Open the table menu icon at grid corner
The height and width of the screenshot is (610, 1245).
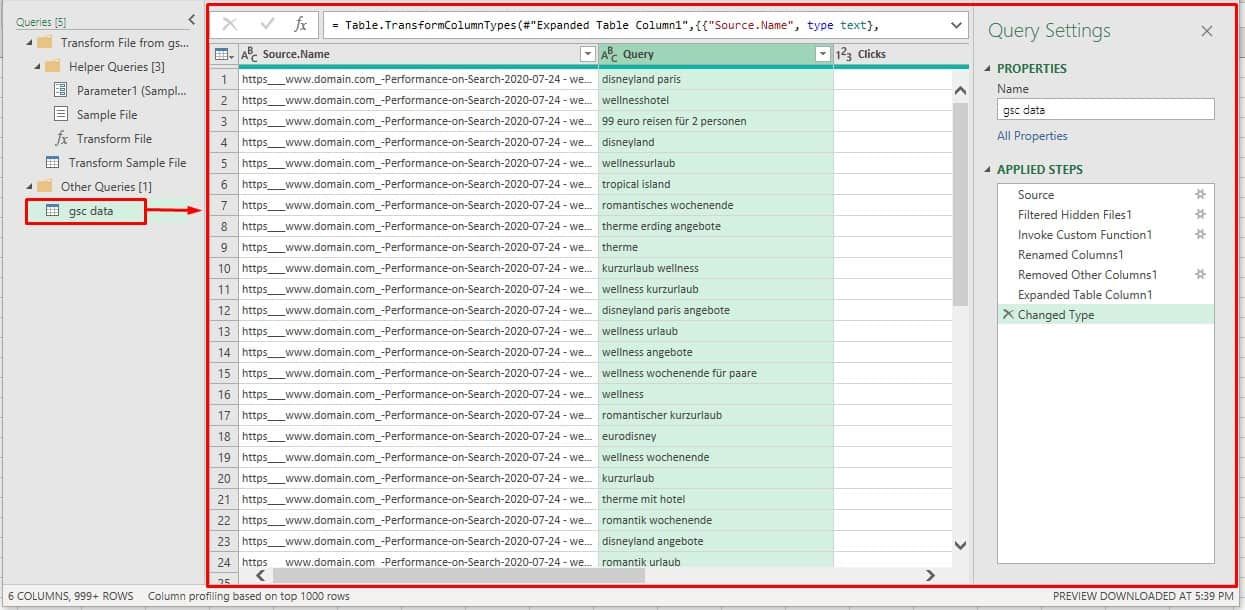coord(224,54)
